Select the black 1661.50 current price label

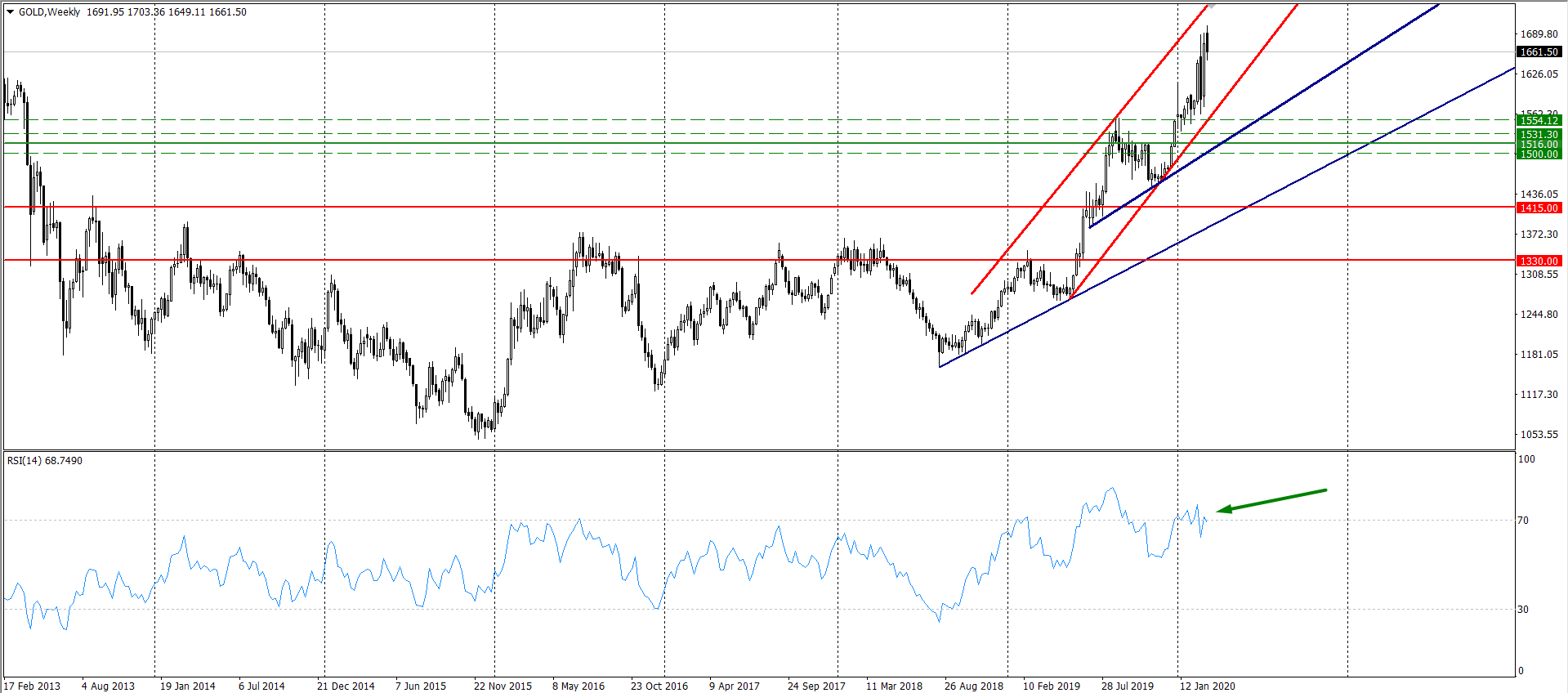coord(1539,52)
